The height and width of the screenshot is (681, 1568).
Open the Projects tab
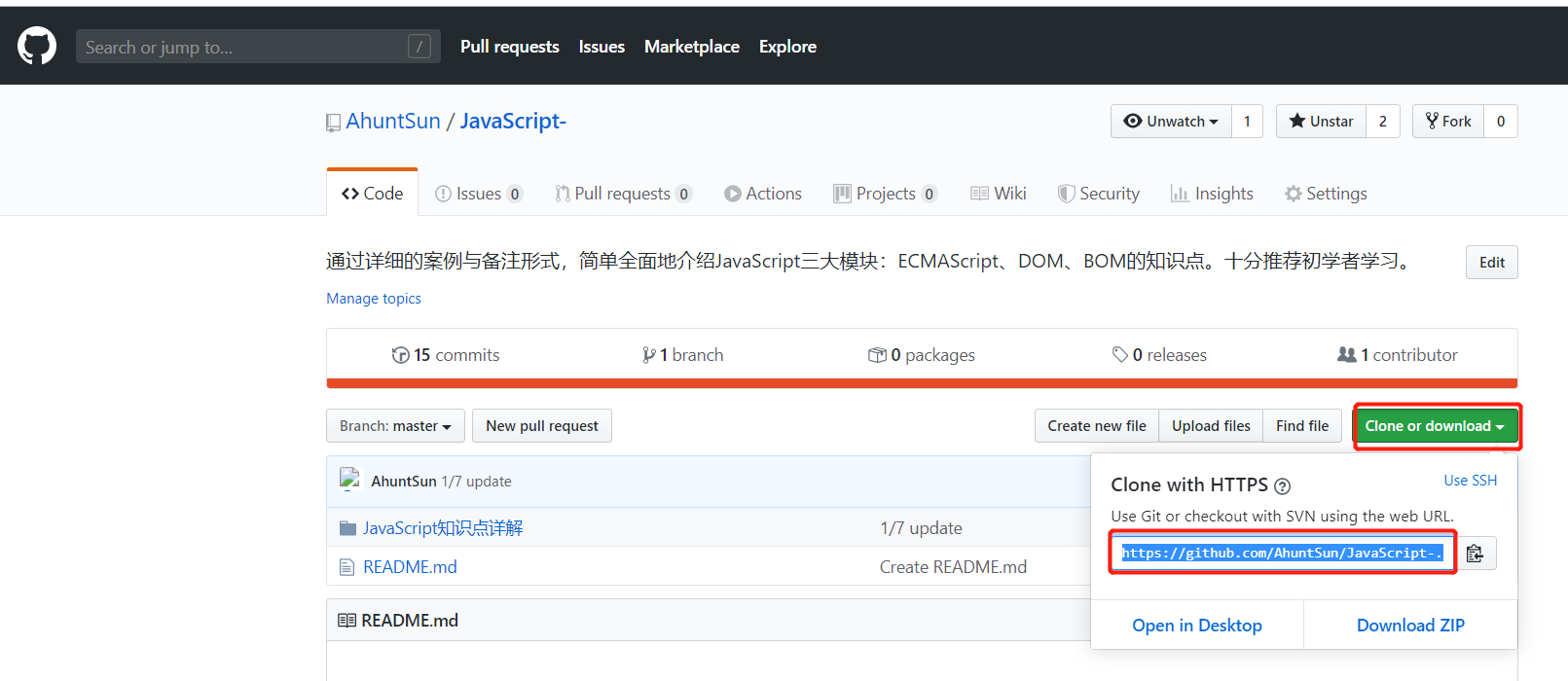[886, 194]
